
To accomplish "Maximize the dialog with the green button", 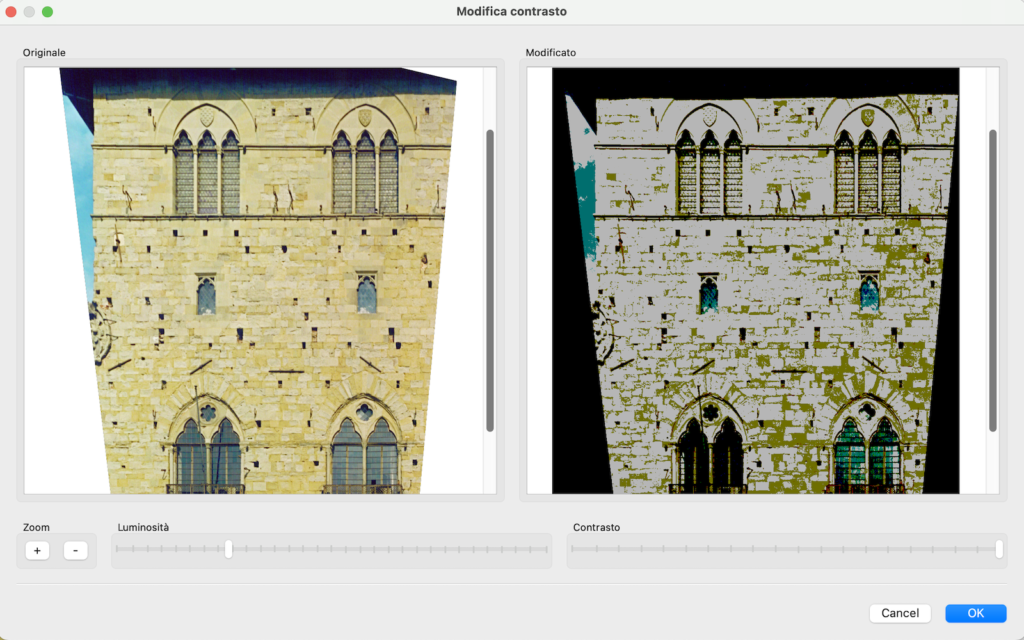I will coord(47,12).
